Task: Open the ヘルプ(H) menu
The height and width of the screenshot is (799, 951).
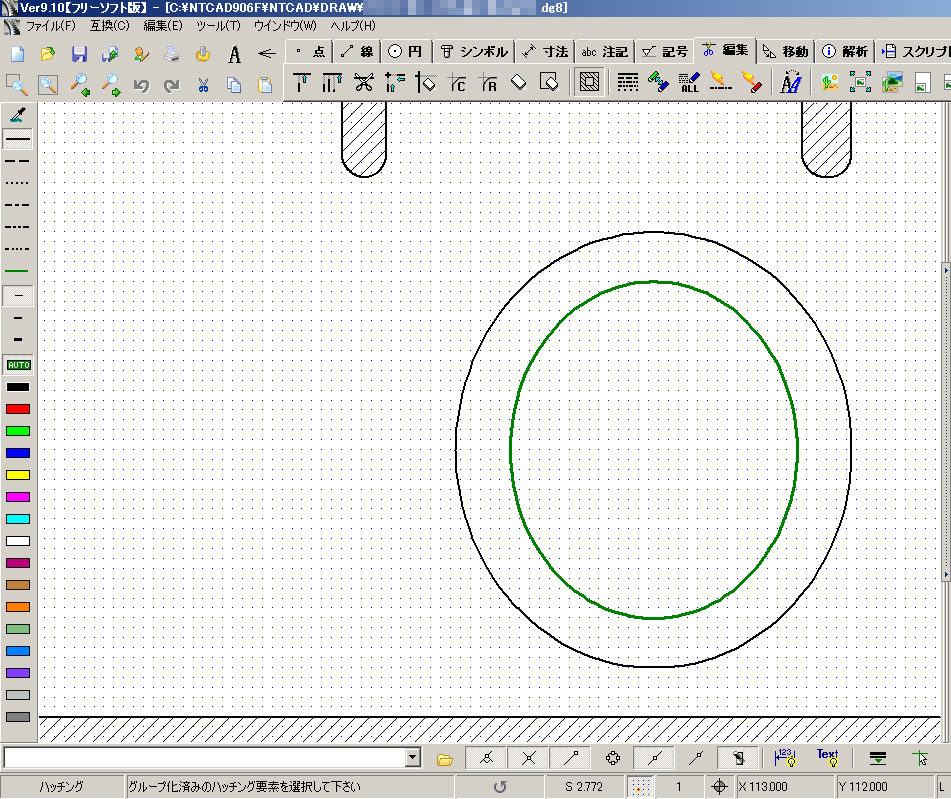Action: click(353, 26)
